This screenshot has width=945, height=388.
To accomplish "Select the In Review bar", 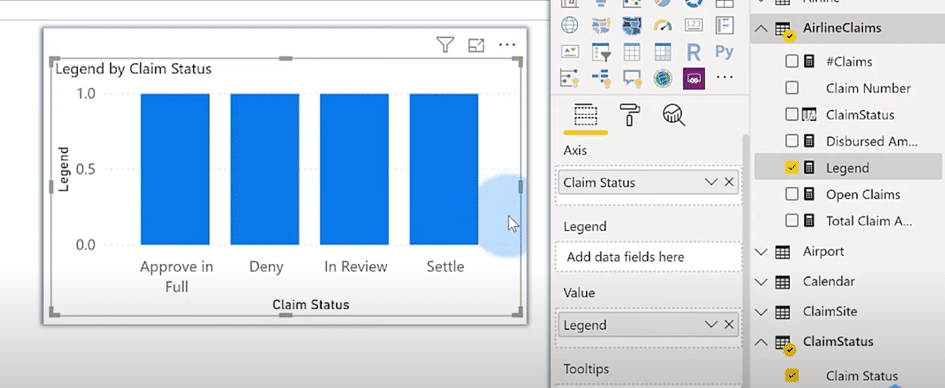I will [x=354, y=169].
